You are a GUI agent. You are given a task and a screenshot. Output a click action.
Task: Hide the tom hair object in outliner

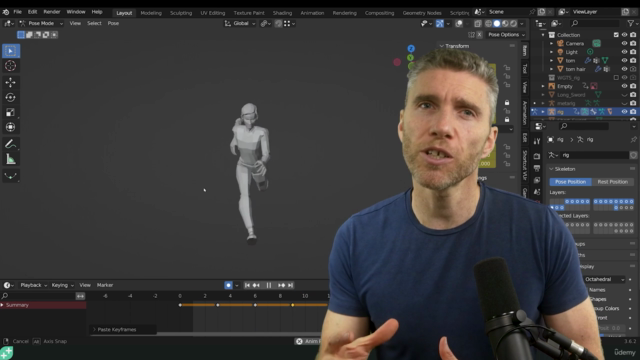pos(624,69)
